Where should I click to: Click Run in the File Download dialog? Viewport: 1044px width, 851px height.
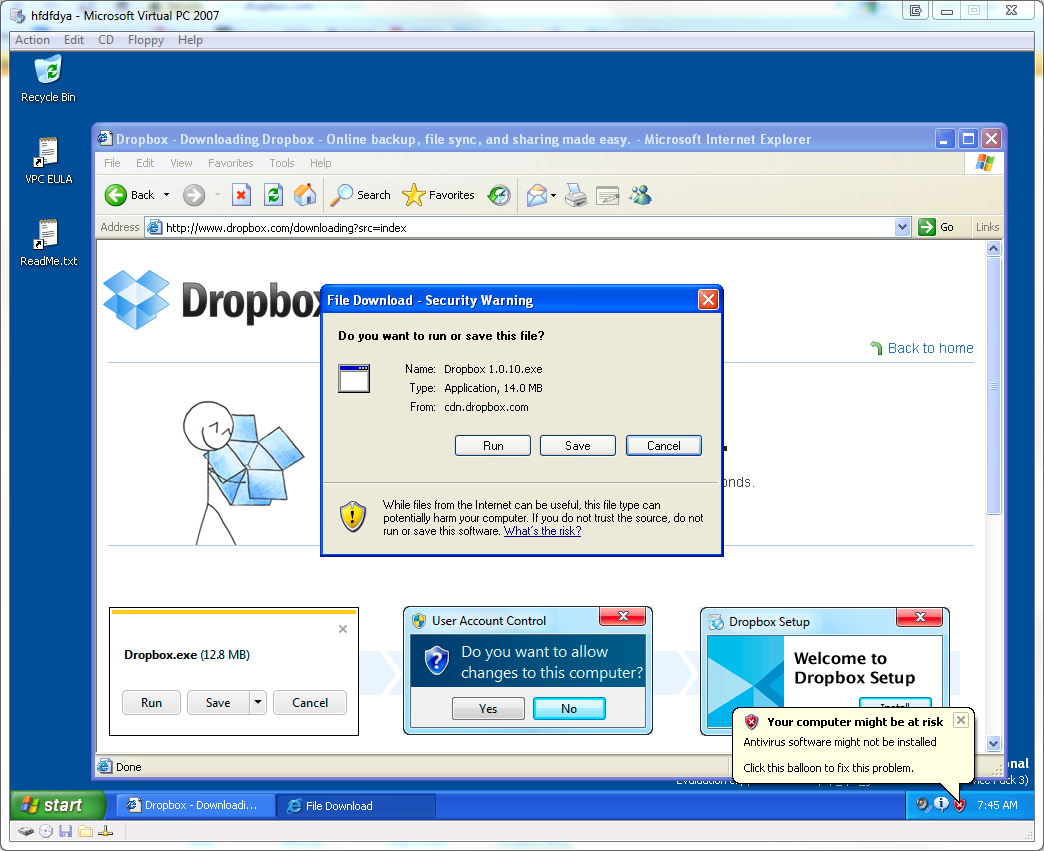click(x=493, y=445)
